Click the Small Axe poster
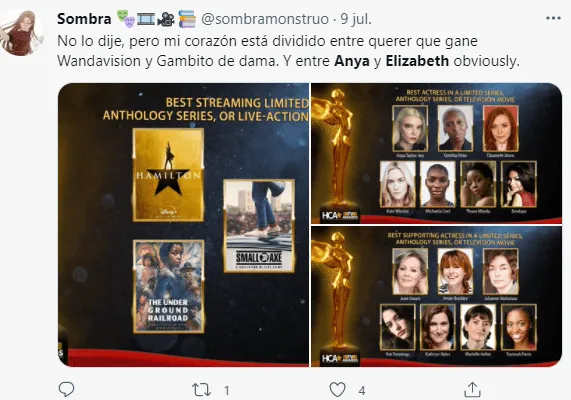Viewport: 571px width, 400px height. point(259,226)
